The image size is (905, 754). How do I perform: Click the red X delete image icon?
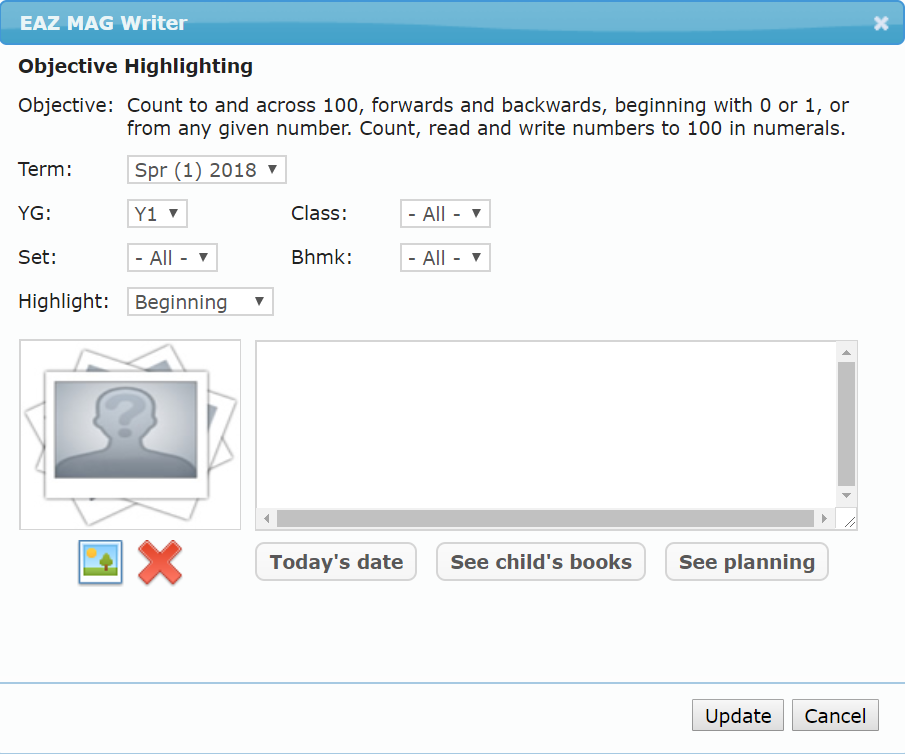click(x=160, y=562)
